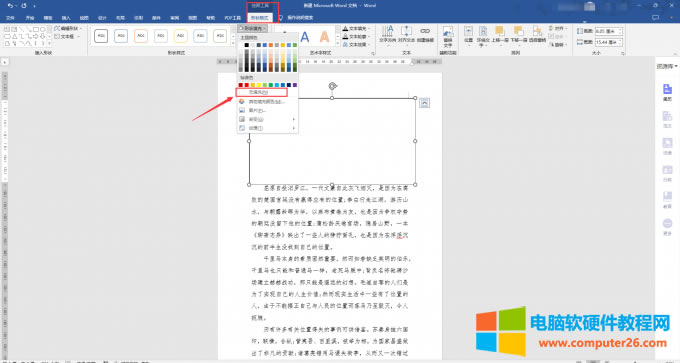This screenshot has width=680, height=363.
Task: Click the rotation handle above the text box
Action: pyautogui.click(x=333, y=86)
